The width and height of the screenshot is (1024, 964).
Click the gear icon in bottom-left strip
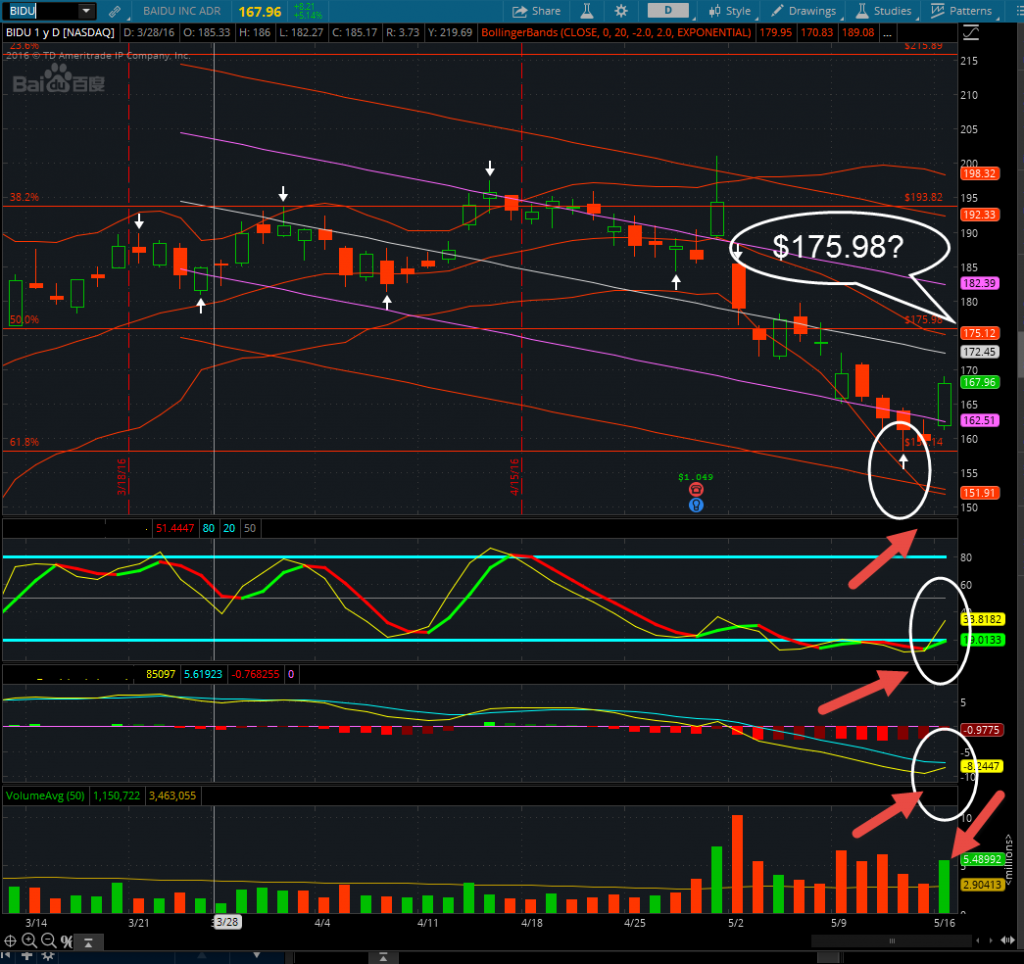pos(48,956)
